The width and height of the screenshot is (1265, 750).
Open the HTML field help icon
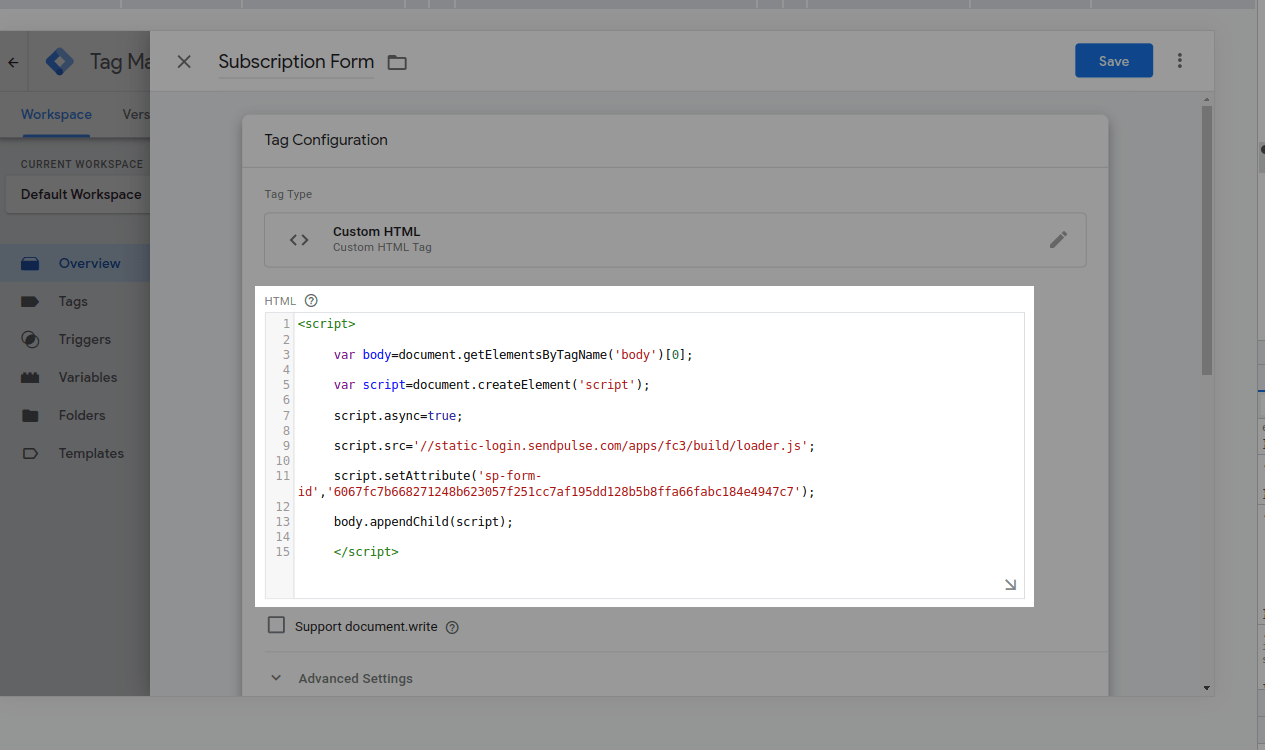click(x=311, y=301)
